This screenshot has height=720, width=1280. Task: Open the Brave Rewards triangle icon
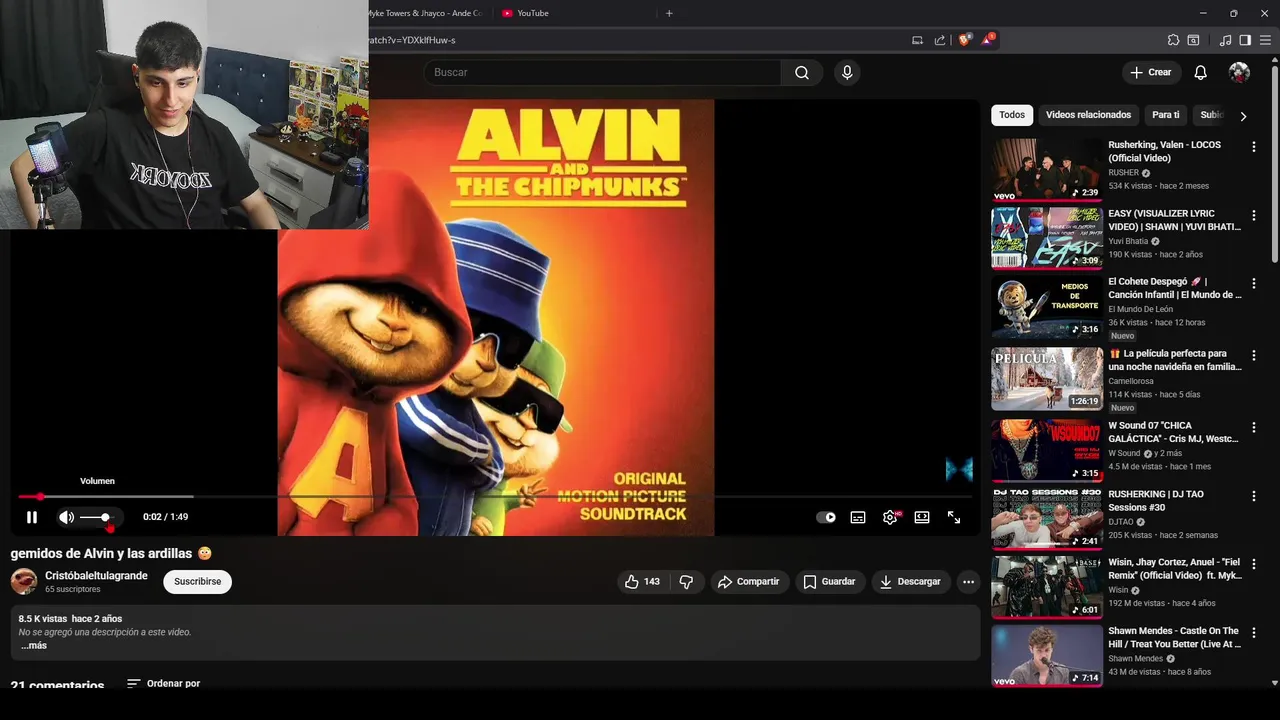pyautogui.click(x=988, y=40)
